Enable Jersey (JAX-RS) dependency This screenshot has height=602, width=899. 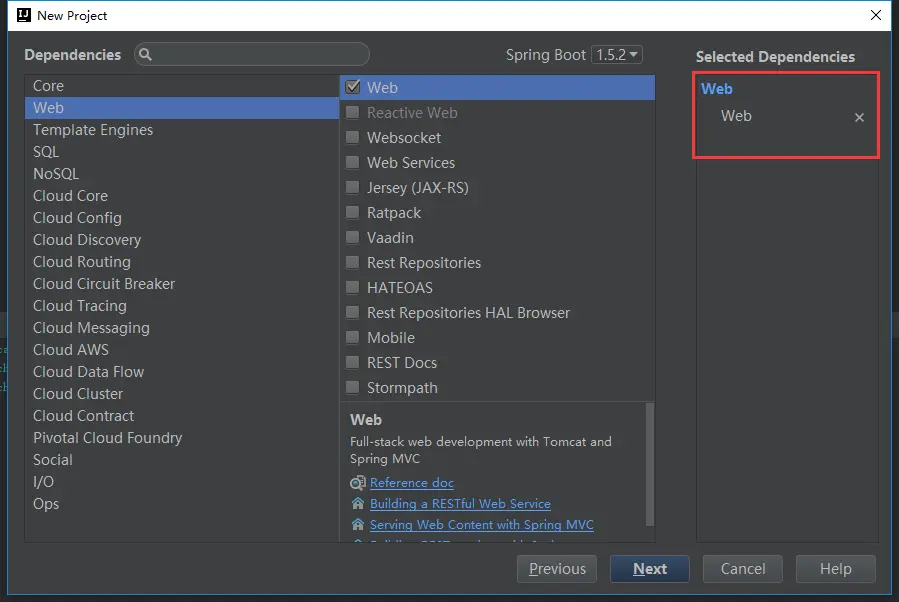point(353,187)
